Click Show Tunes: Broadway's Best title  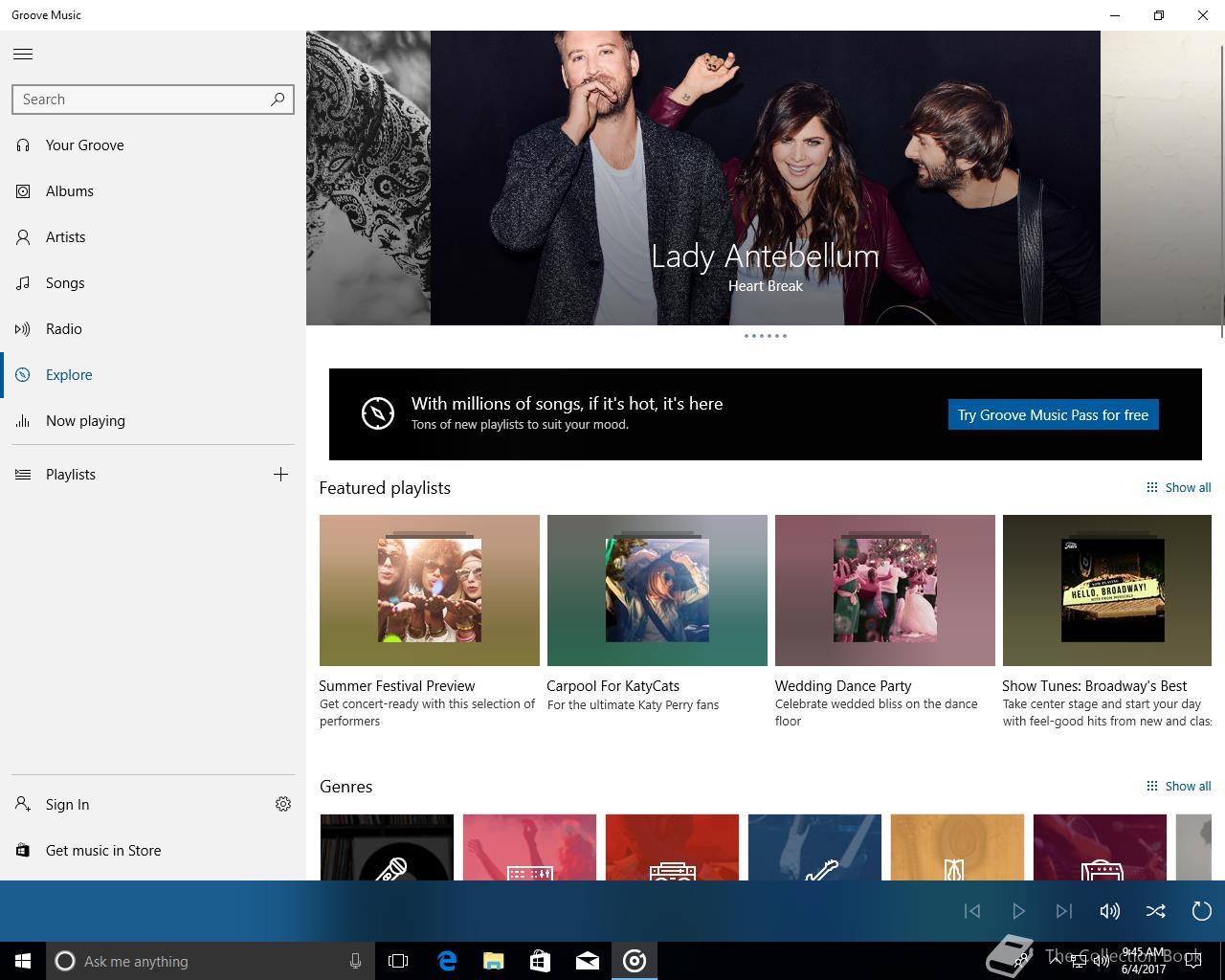click(x=1095, y=686)
